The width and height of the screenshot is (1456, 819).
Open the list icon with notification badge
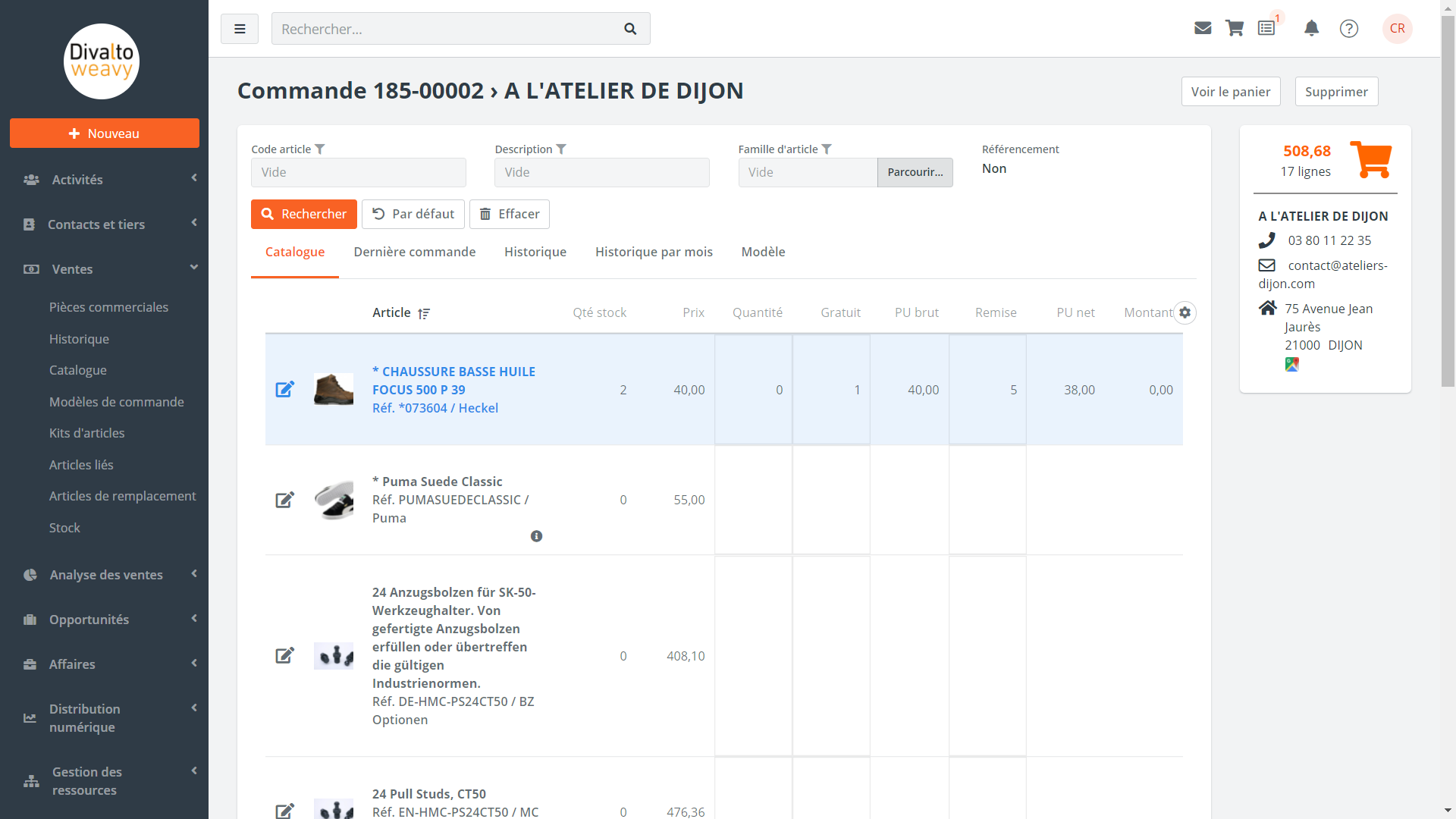click(x=1266, y=28)
